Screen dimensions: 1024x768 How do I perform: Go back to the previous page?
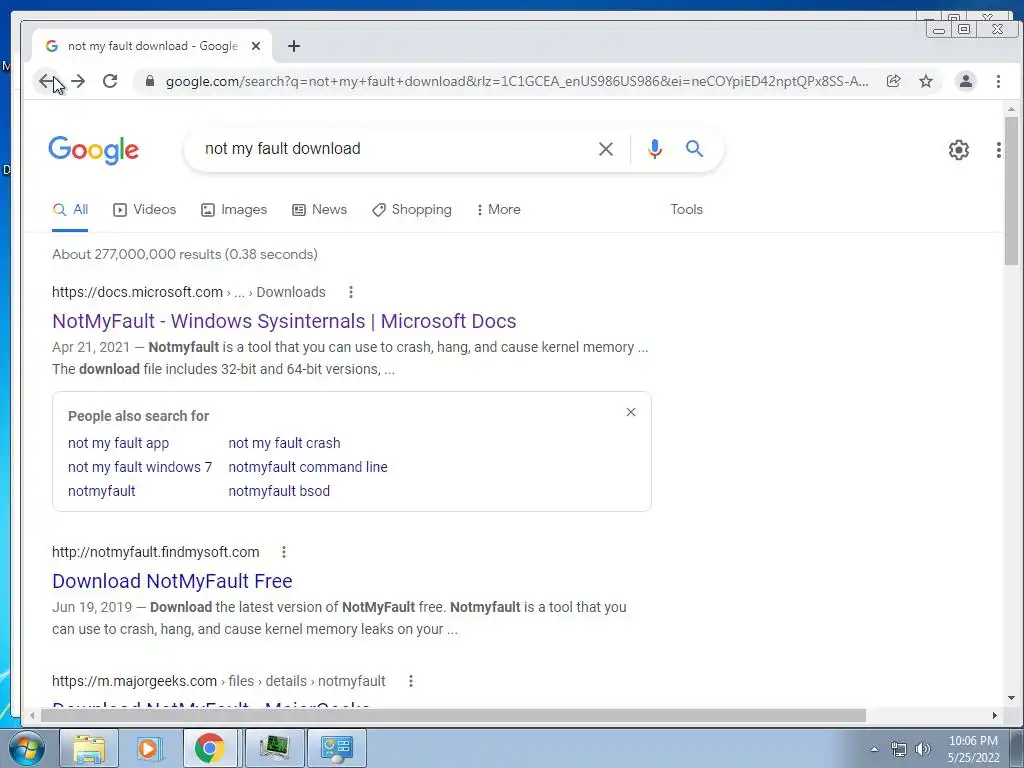[45, 81]
